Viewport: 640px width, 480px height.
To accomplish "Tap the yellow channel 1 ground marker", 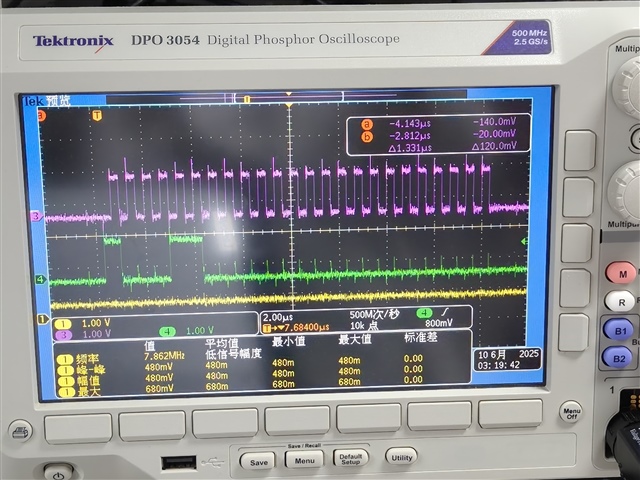I will pos(43,319).
